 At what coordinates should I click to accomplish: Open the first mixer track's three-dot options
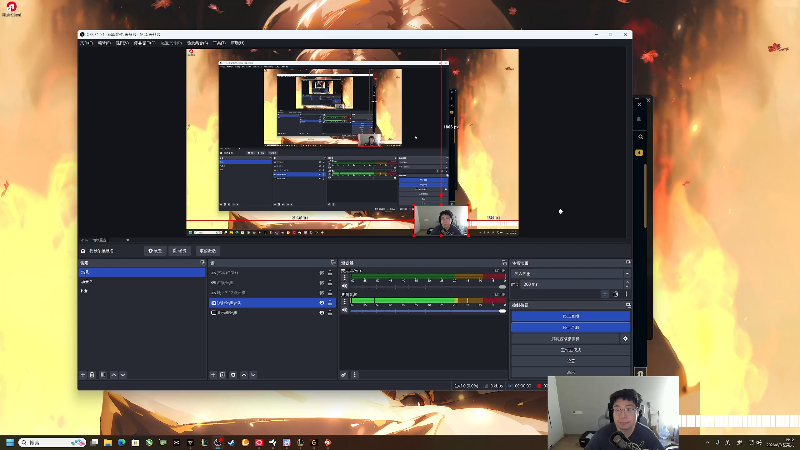(344, 278)
